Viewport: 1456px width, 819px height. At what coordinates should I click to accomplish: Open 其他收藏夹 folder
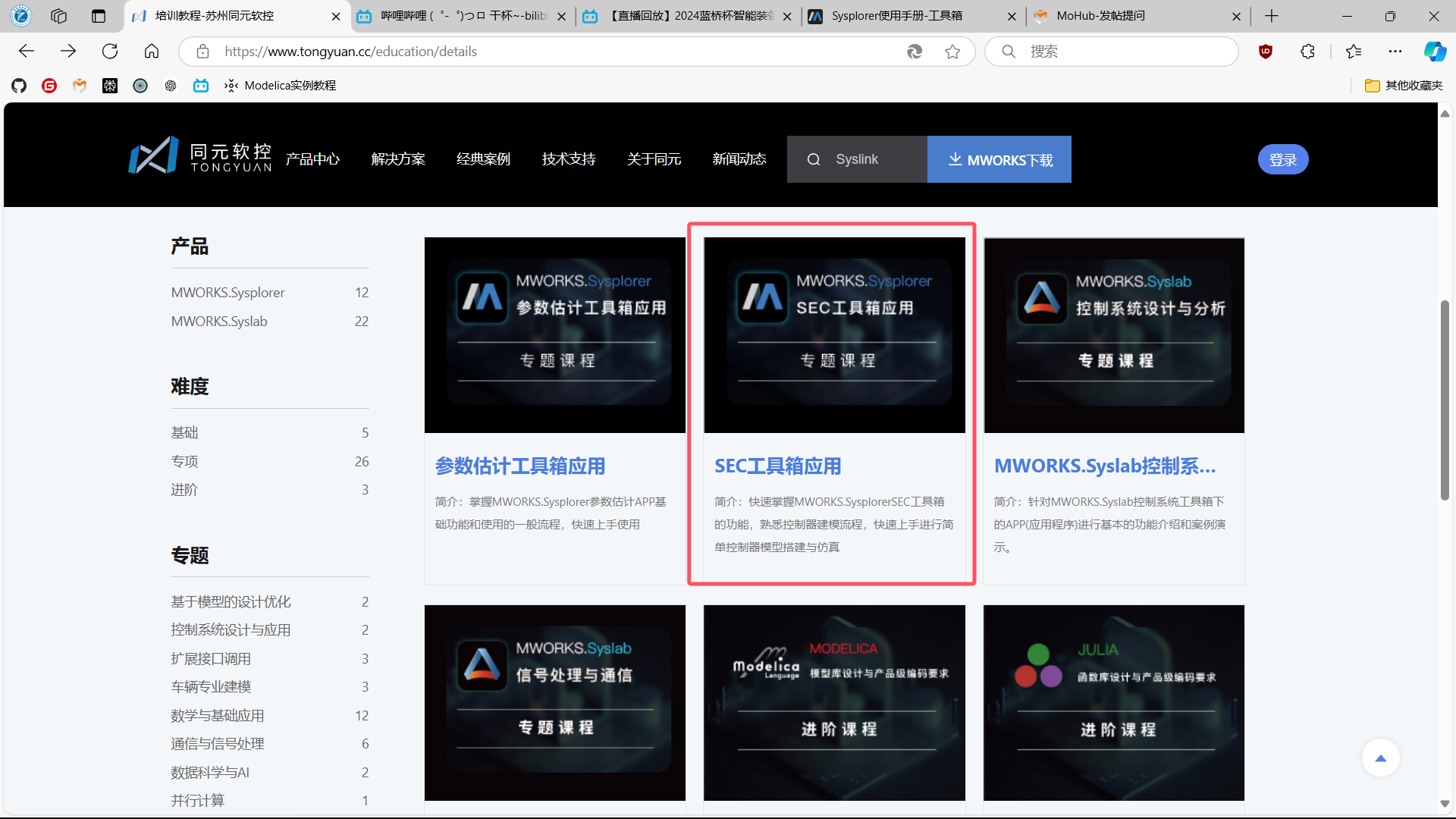1404,86
